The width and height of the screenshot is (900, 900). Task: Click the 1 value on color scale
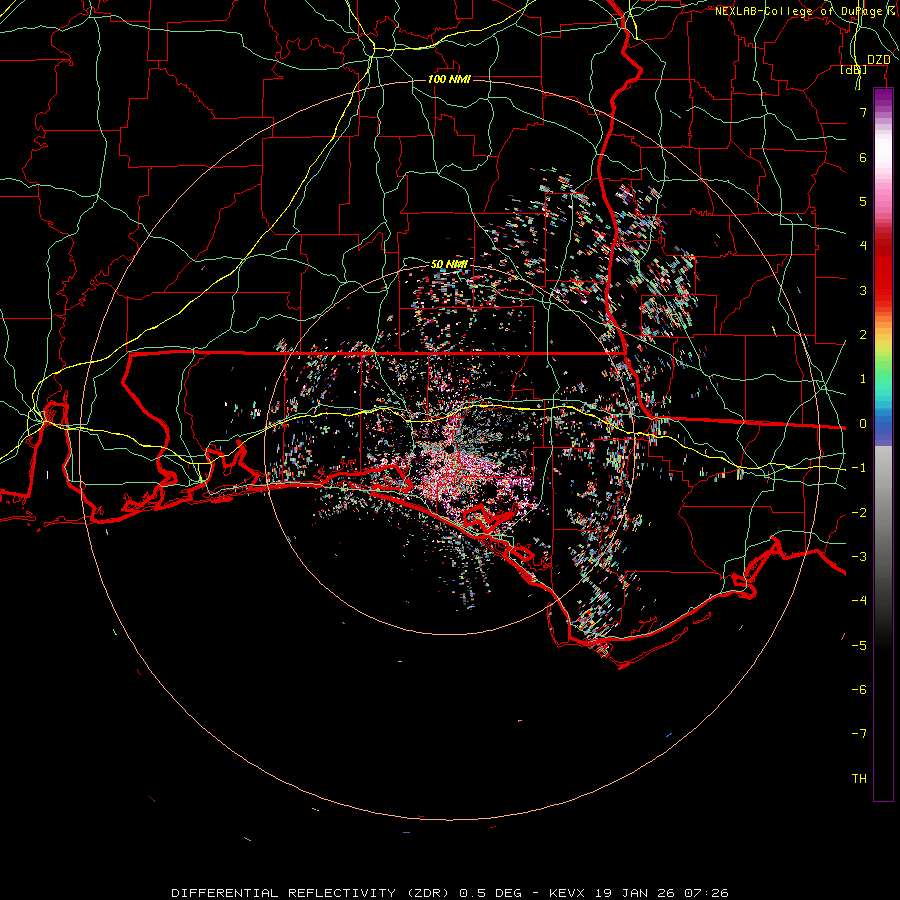coord(863,379)
